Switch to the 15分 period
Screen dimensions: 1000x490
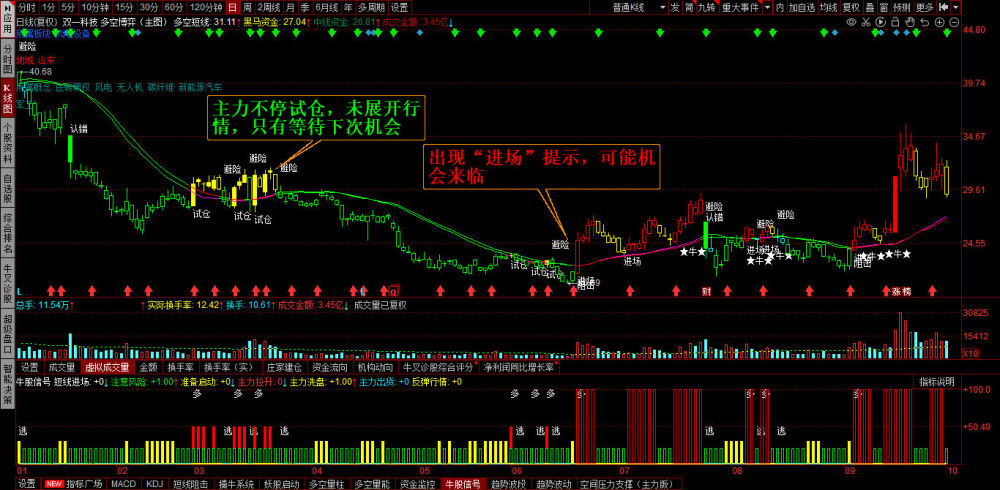(x=125, y=8)
